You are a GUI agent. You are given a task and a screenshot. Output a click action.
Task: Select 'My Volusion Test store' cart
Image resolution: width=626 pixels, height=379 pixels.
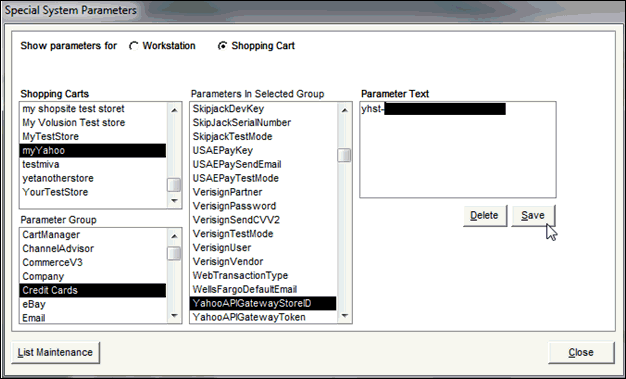click(x=93, y=123)
